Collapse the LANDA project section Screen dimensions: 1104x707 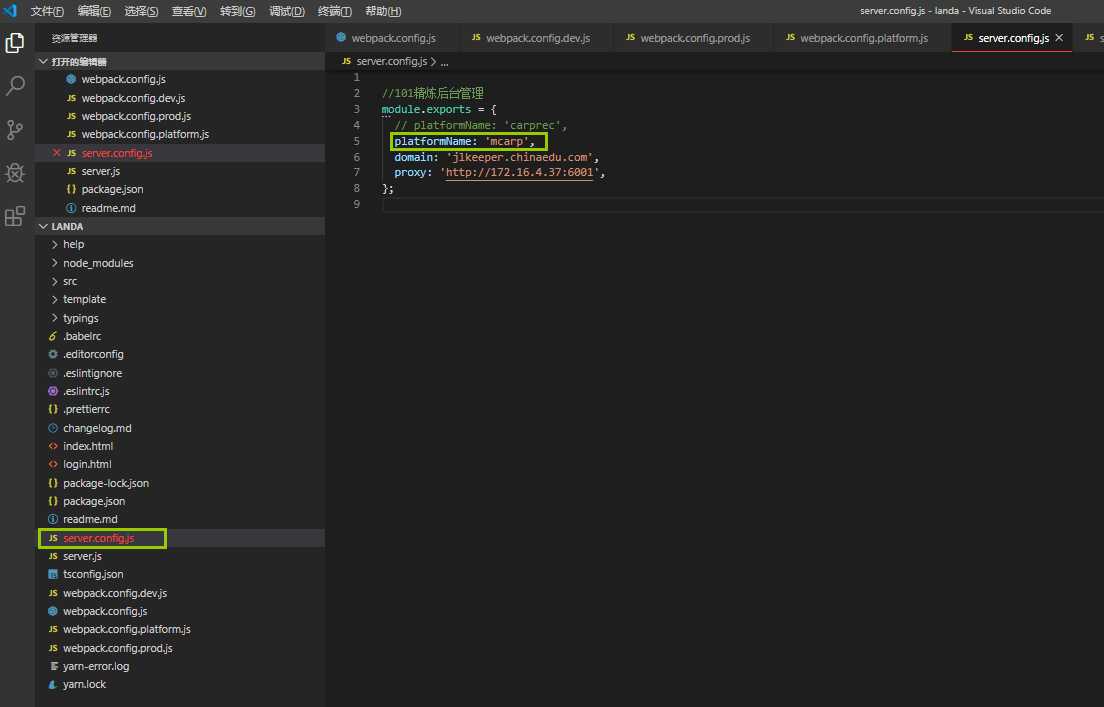click(67, 226)
